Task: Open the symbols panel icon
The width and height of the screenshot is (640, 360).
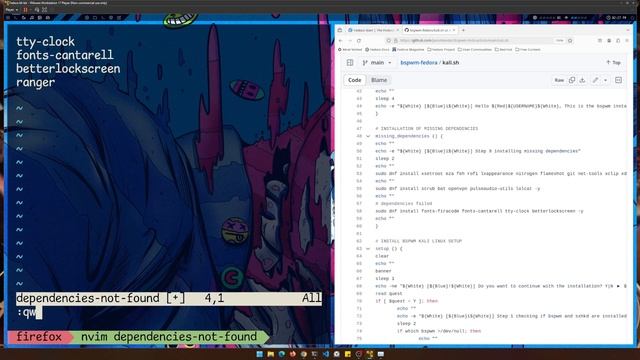Action: [618, 80]
